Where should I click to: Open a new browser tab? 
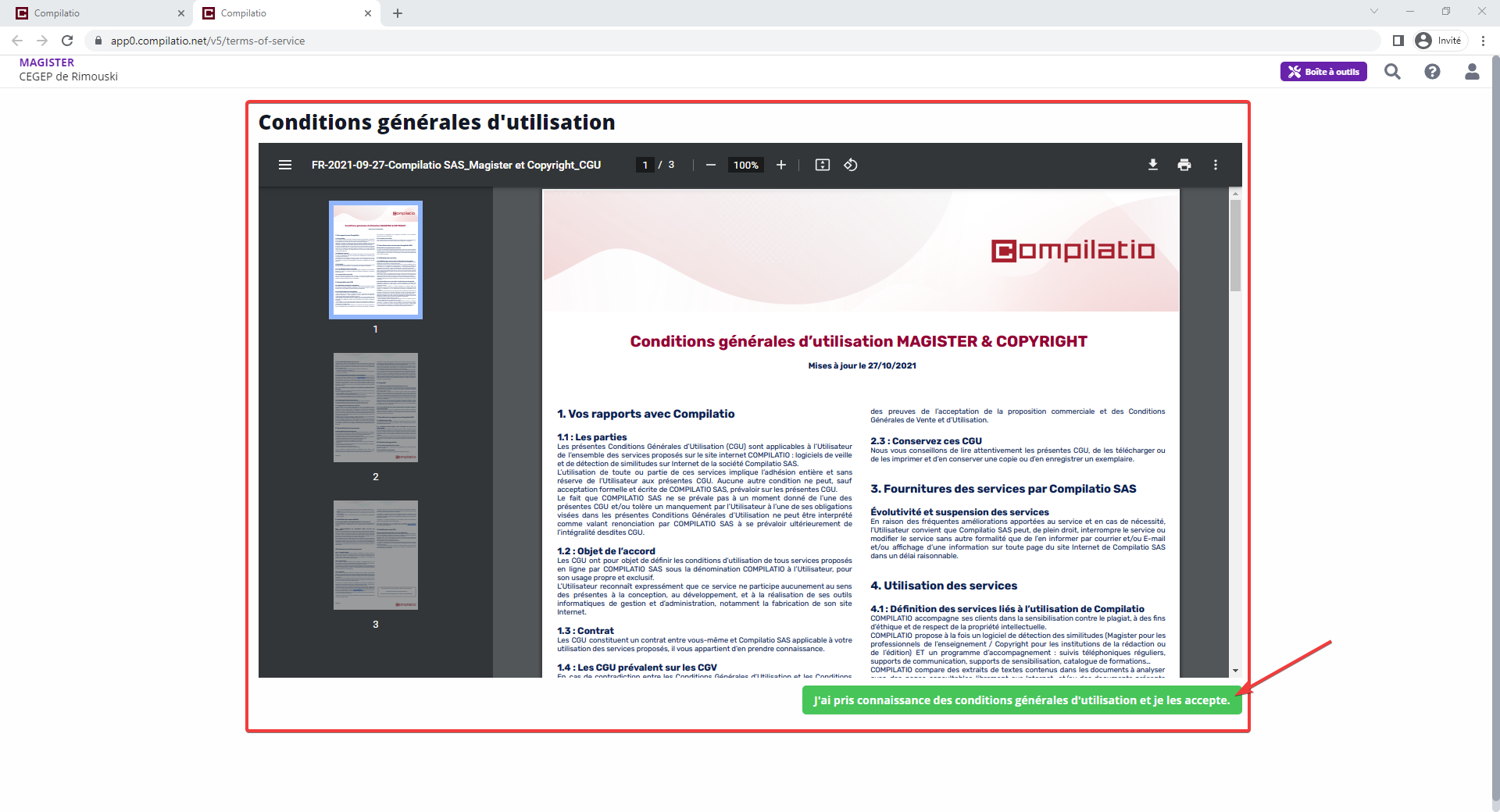click(x=398, y=13)
